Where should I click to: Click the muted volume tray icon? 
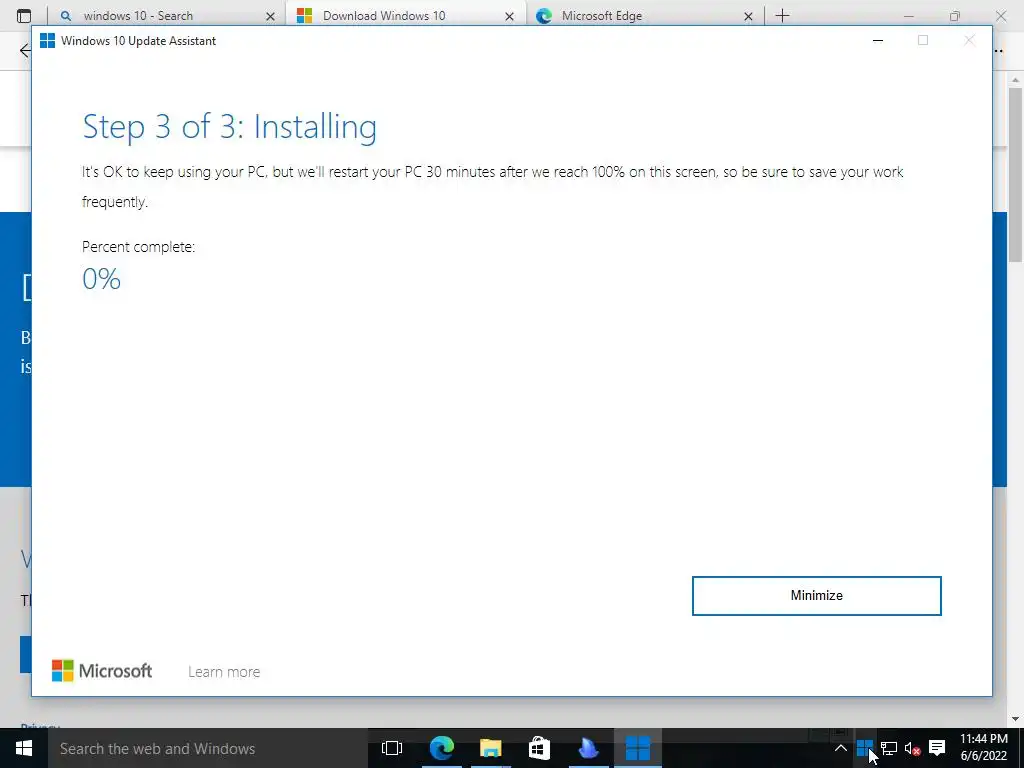tap(912, 748)
